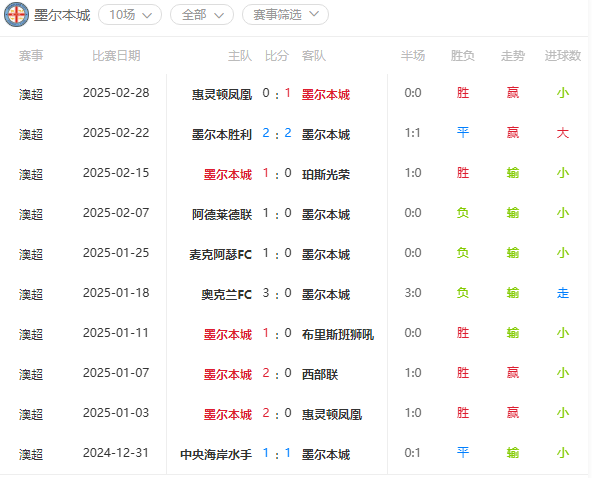The width and height of the screenshot is (592, 478).
Task: Click the 墨尔本城 team name header
Action: [x=62, y=15]
